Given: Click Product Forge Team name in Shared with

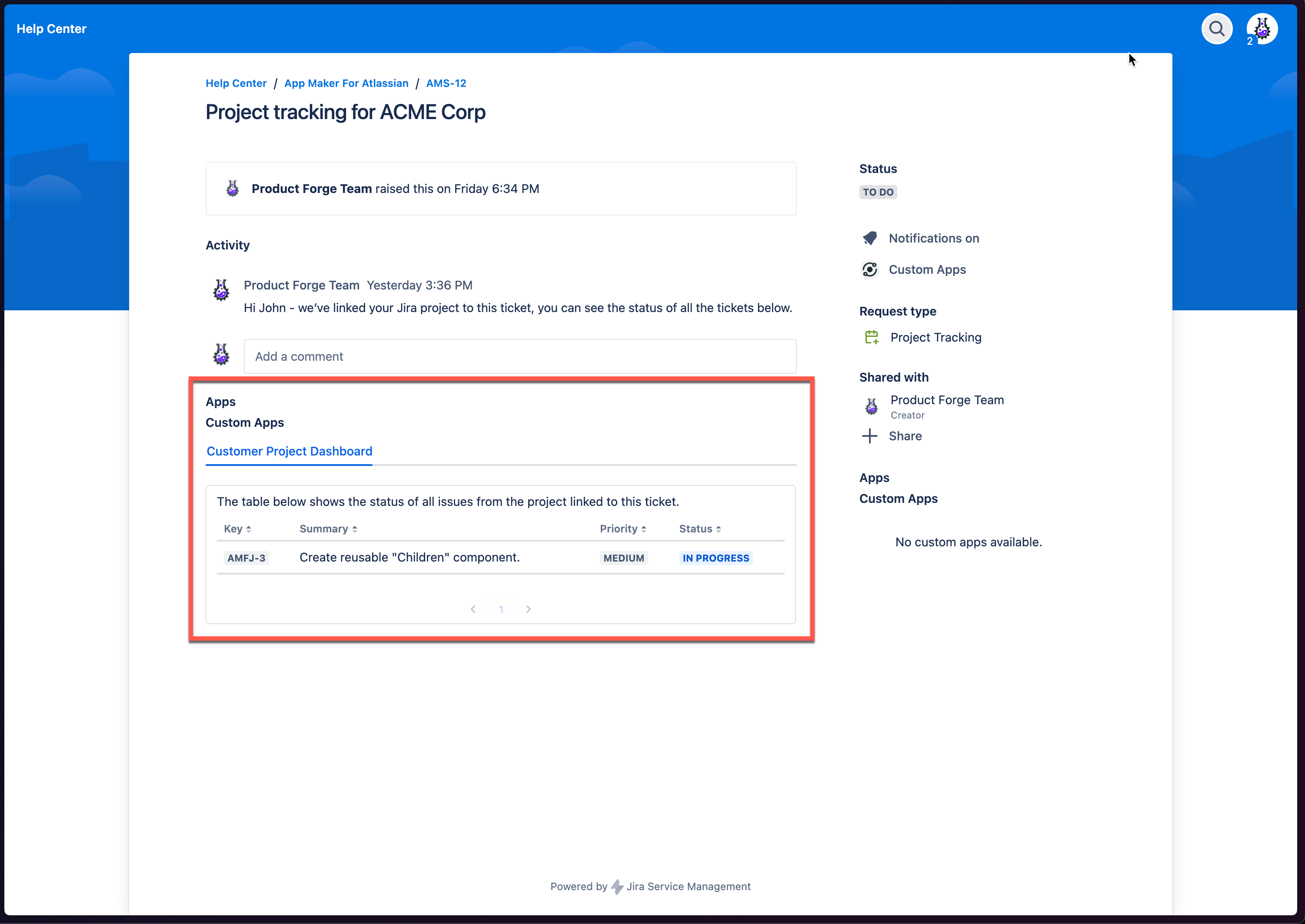Looking at the screenshot, I should [x=946, y=400].
